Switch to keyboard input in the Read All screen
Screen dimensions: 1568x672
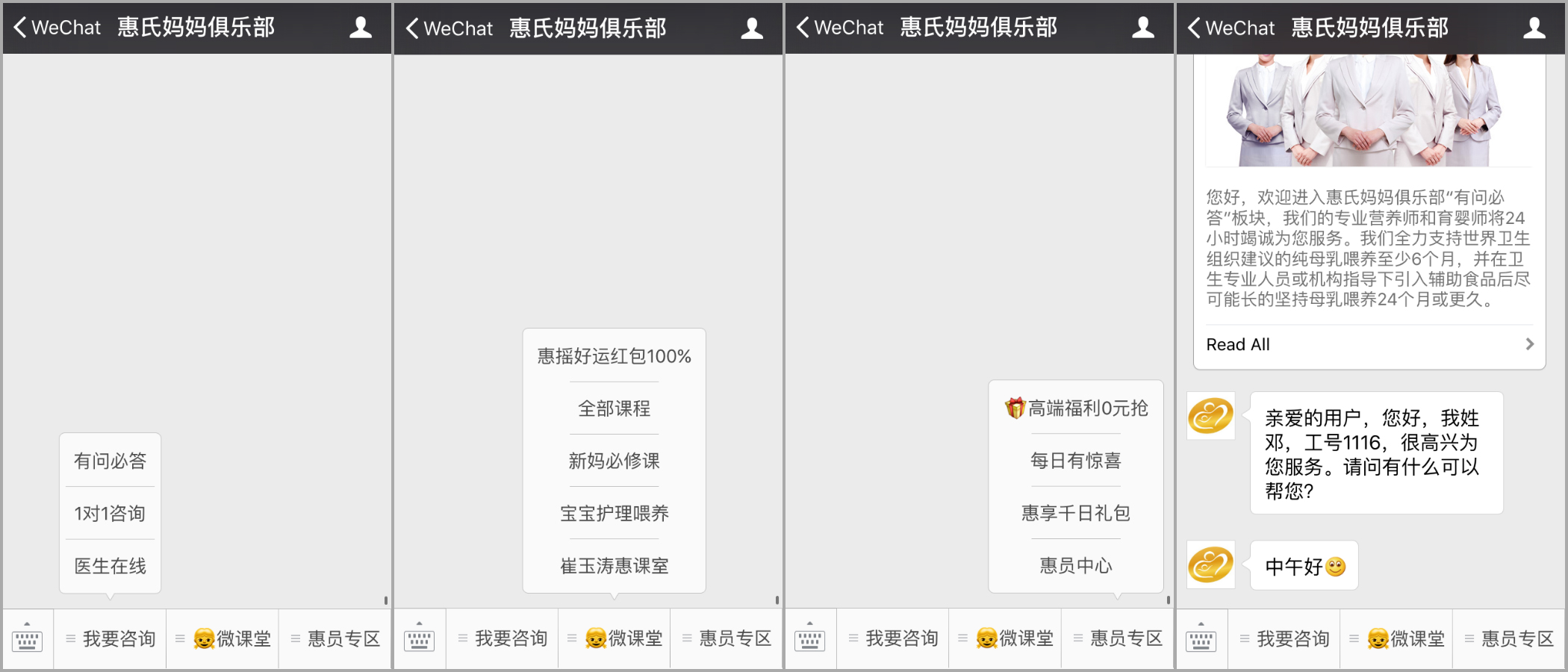pyautogui.click(x=1201, y=638)
